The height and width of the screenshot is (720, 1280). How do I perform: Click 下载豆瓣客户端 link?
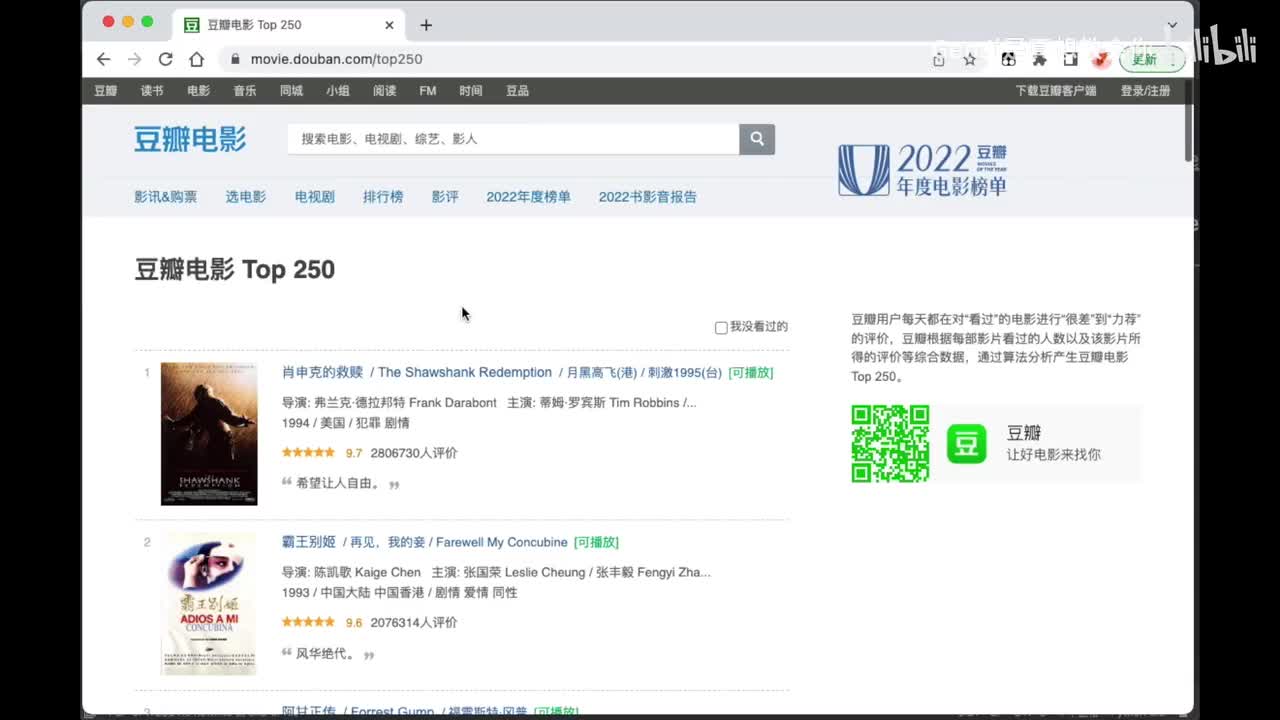[1056, 91]
